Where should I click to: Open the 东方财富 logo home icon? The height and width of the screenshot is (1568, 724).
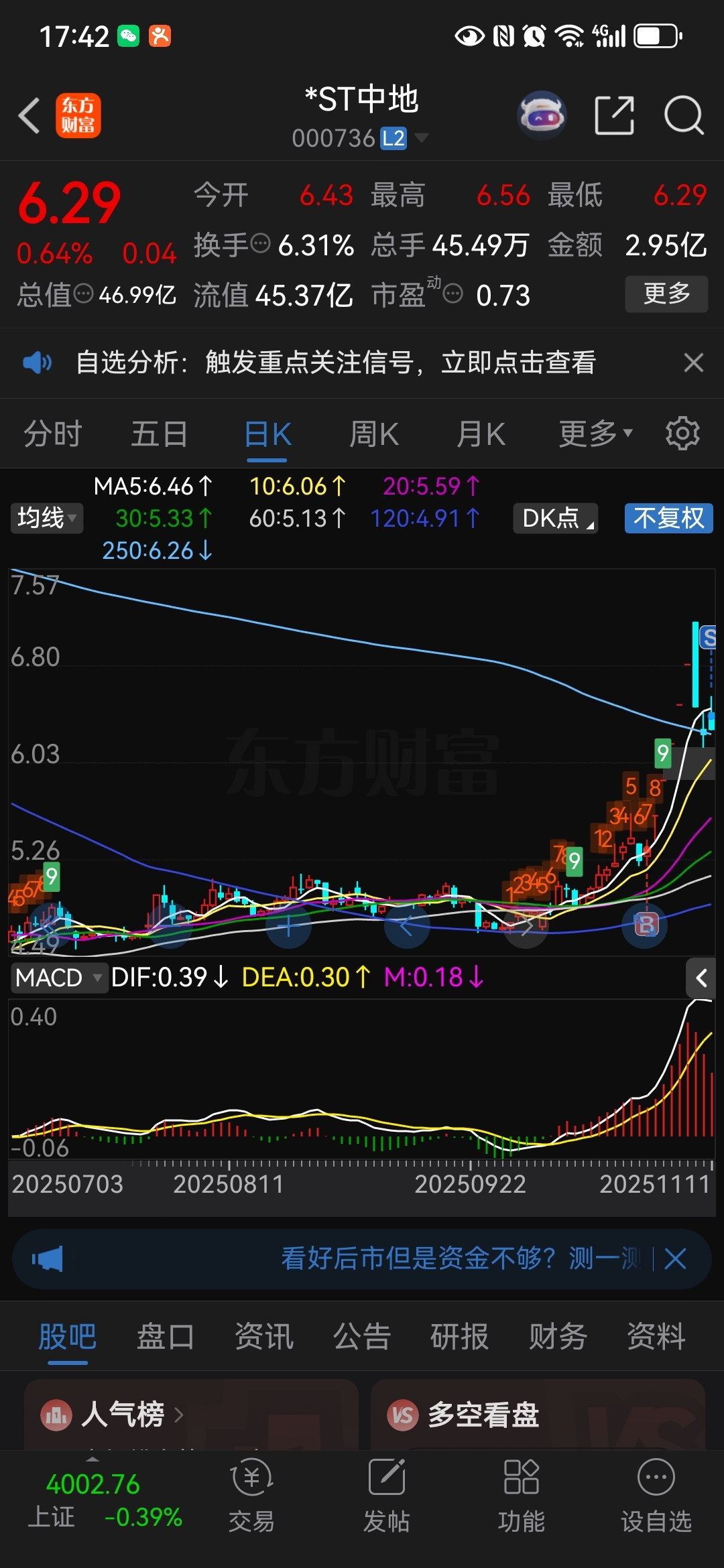(78, 115)
